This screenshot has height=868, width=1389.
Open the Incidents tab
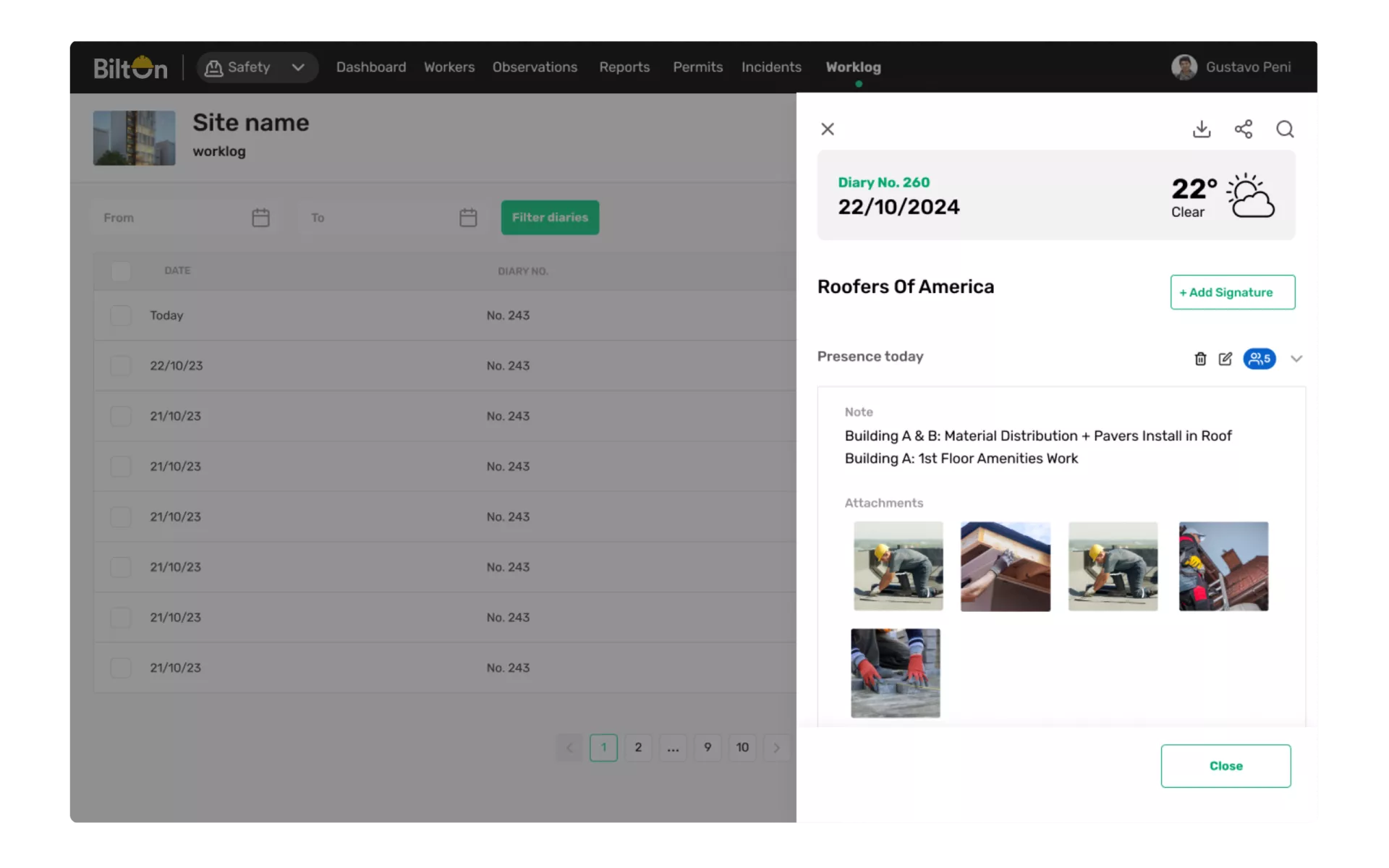click(x=771, y=67)
